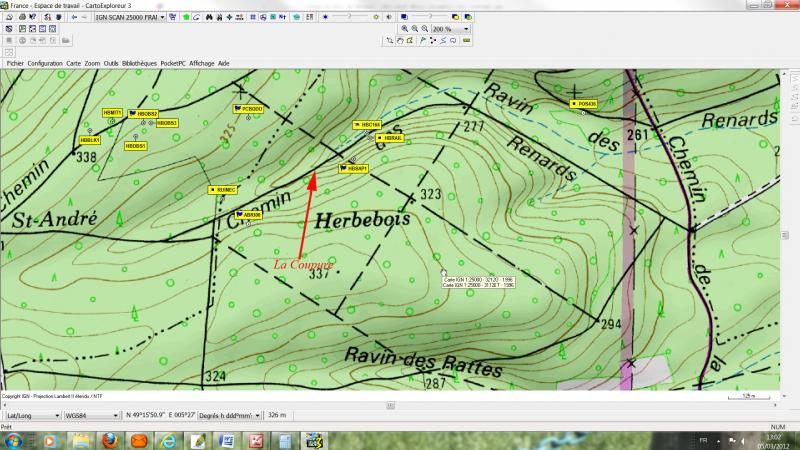Open search with the first binoculars icon
This screenshot has height=450, width=800.
209,17
